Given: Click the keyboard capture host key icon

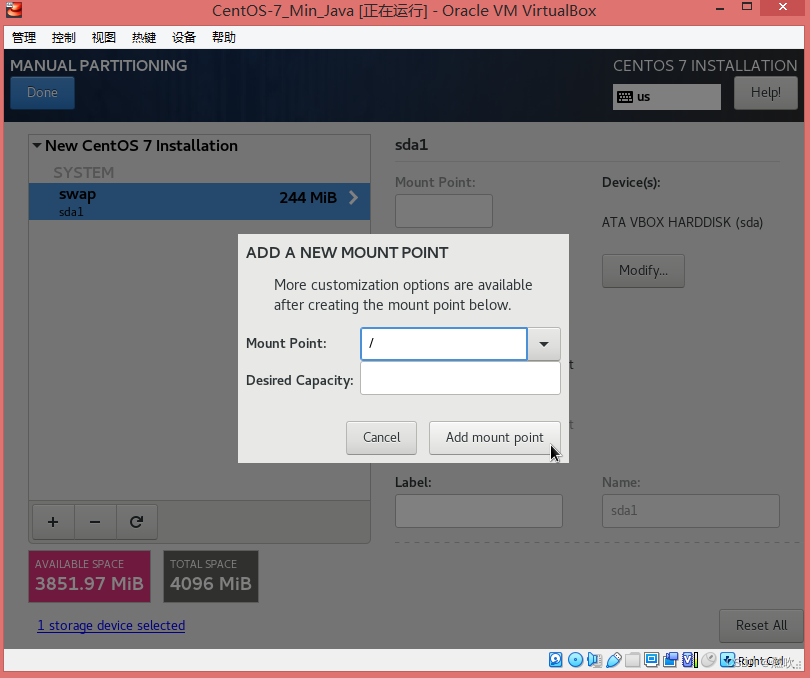Looking at the screenshot, I should 727,660.
